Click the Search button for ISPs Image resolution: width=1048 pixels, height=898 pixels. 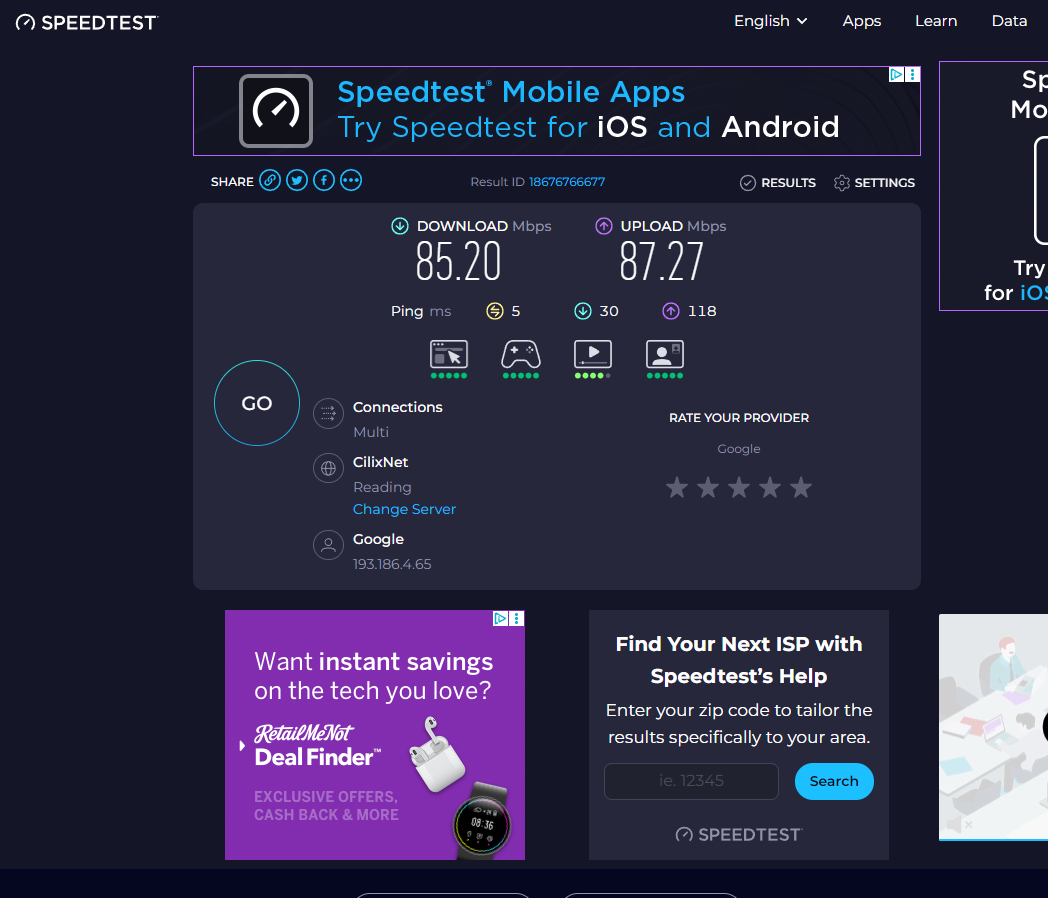coord(834,782)
